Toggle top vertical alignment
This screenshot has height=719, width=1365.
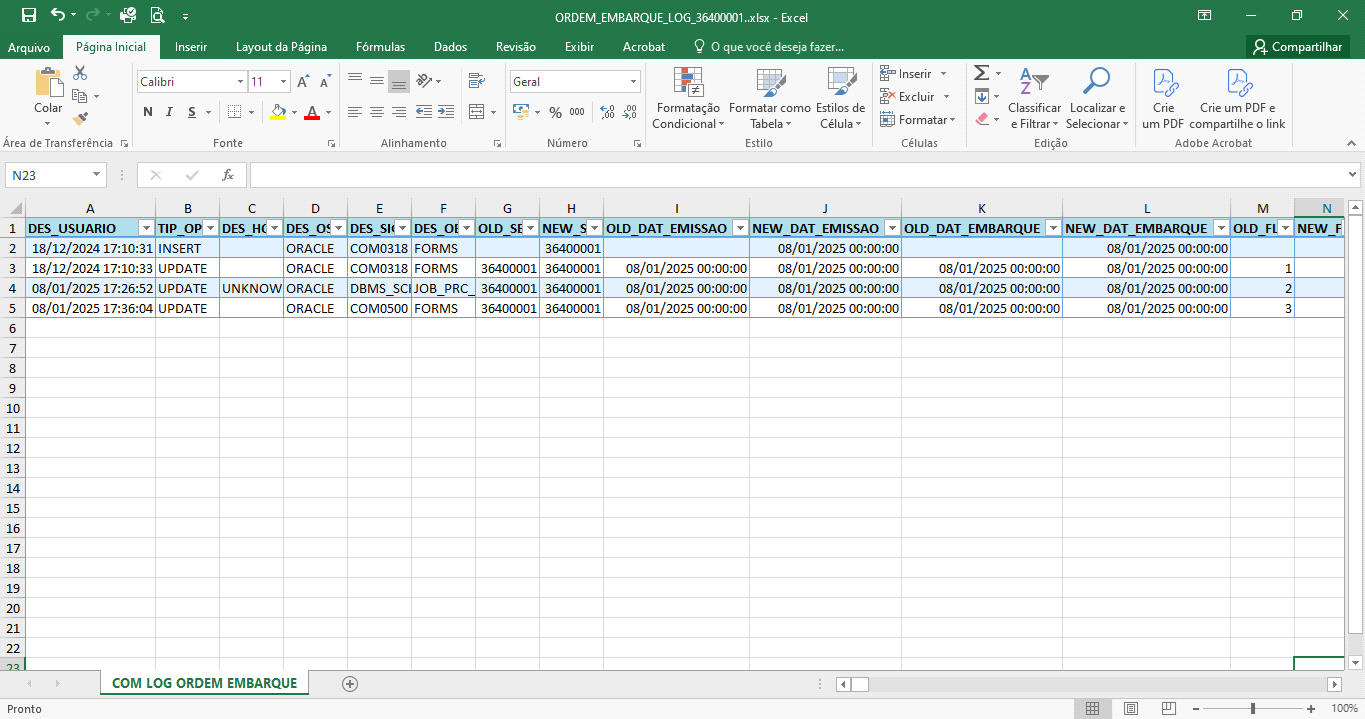(x=355, y=81)
